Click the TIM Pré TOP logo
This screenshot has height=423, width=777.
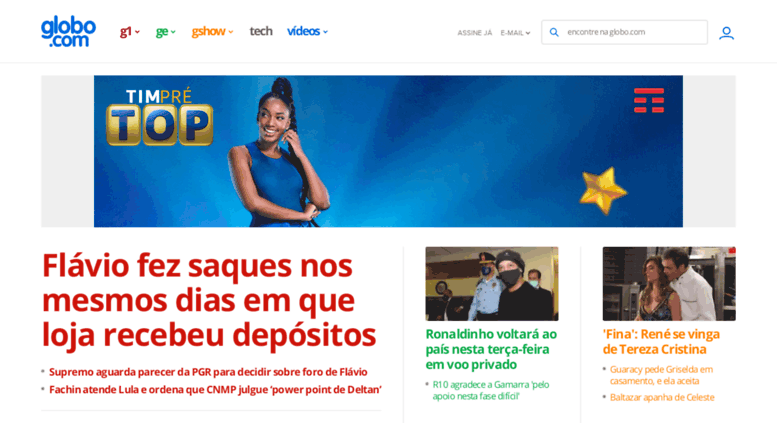click(x=159, y=117)
